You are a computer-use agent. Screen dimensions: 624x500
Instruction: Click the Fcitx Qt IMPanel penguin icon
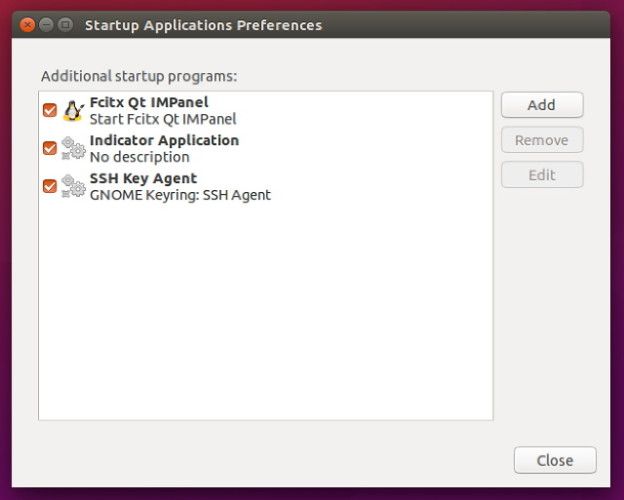pos(74,111)
